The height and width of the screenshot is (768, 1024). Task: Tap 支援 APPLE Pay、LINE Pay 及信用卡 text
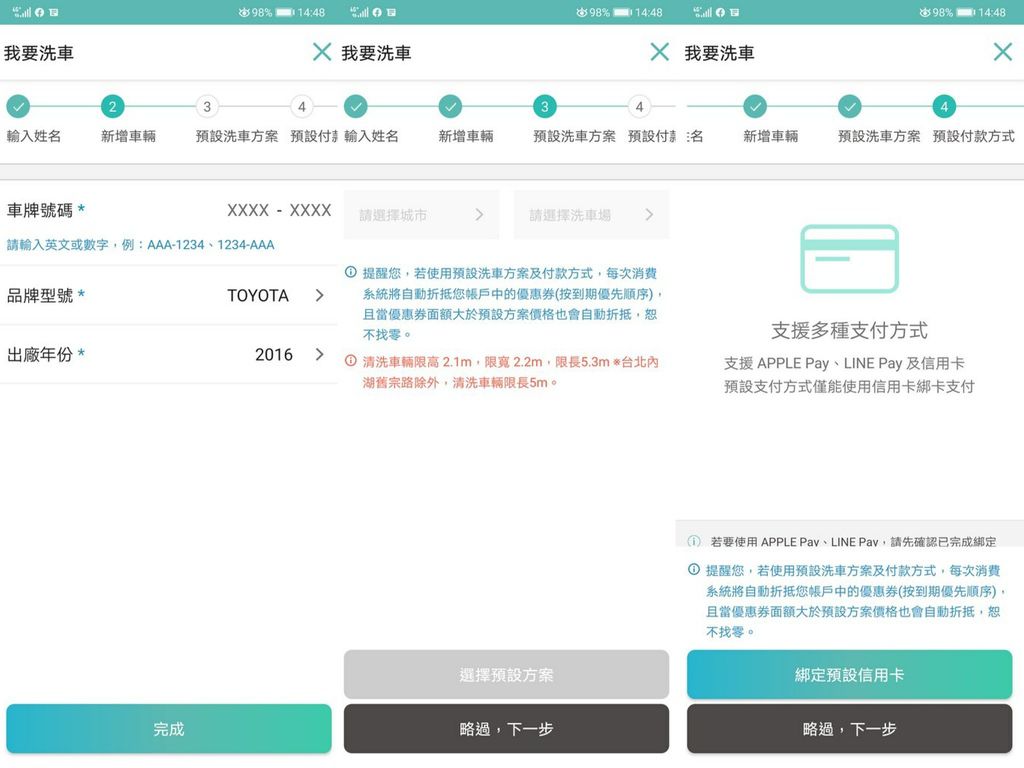pyautogui.click(x=844, y=363)
